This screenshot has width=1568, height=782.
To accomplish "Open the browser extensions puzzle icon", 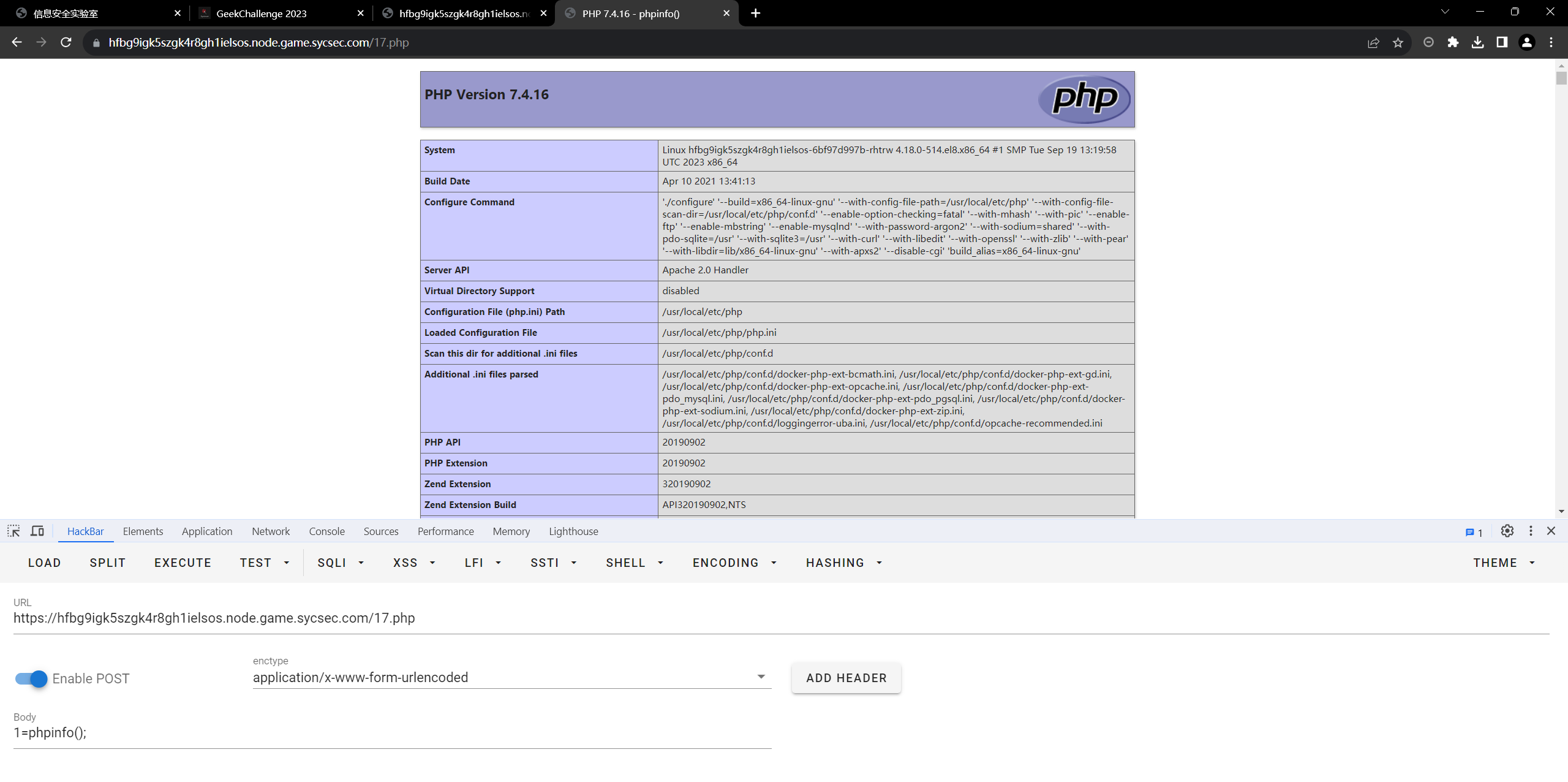I will tap(1453, 42).
